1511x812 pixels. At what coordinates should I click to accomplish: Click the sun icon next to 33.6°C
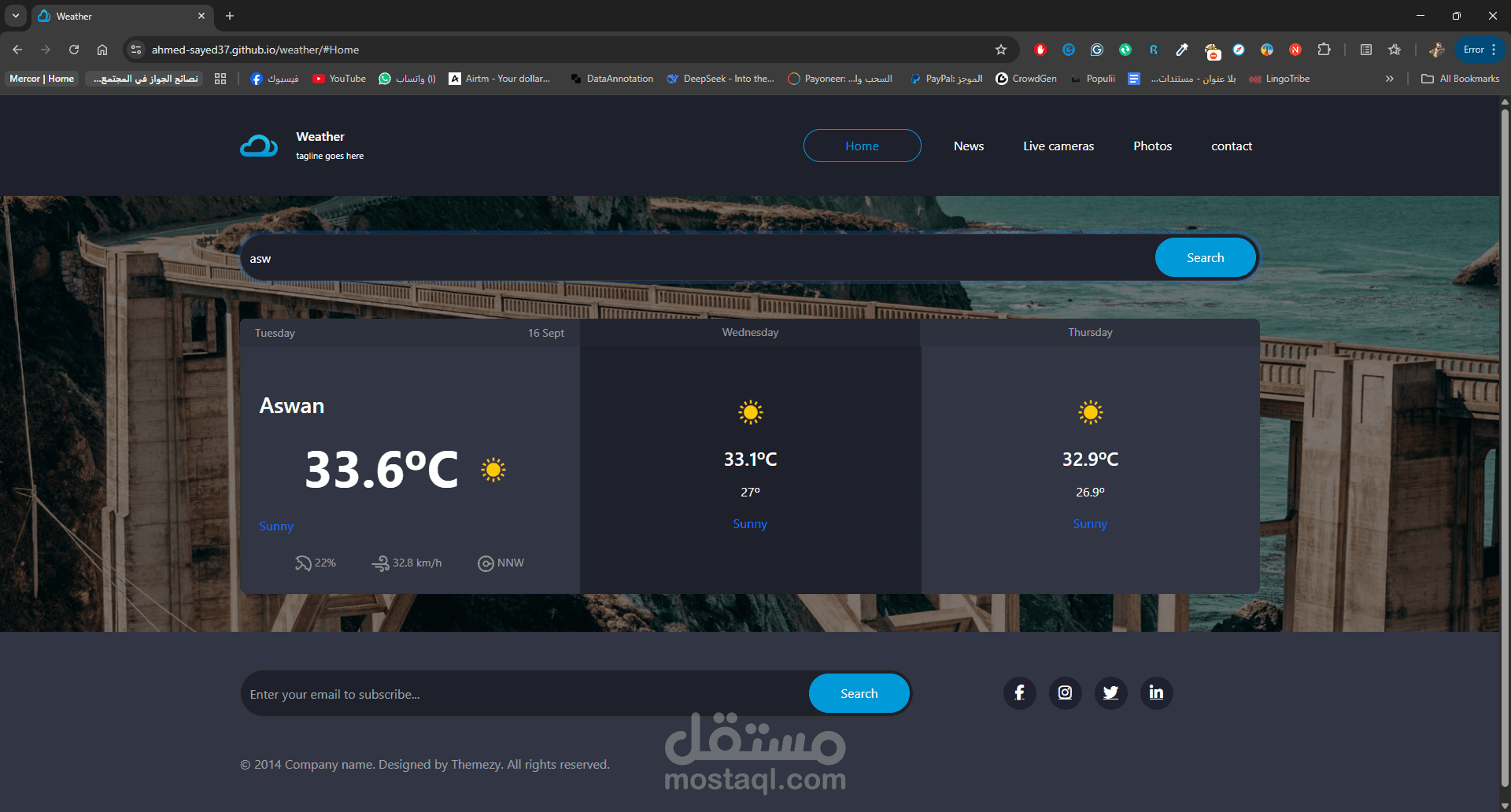493,470
